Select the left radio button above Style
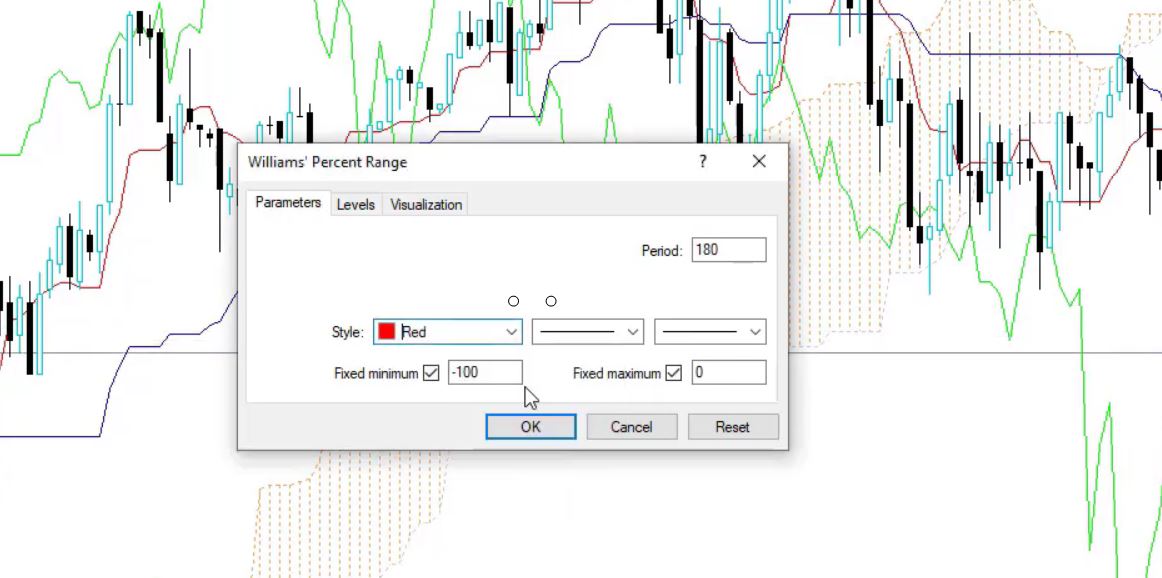The image size is (1162, 578). tap(514, 300)
